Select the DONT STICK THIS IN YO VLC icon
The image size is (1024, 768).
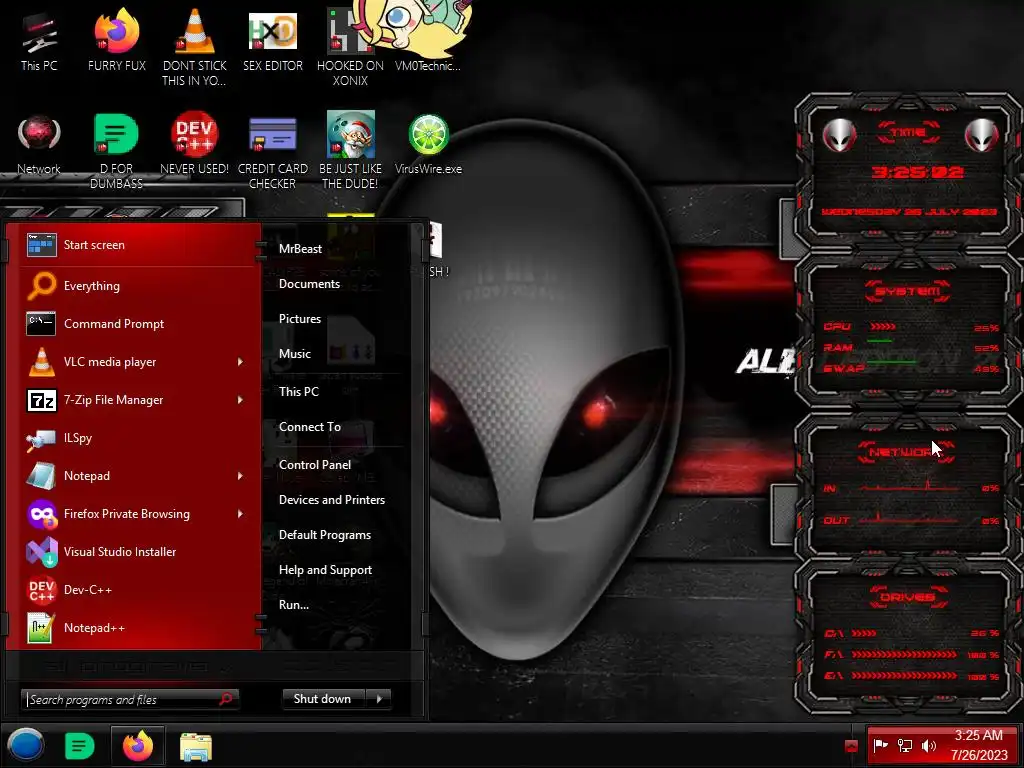pos(195,47)
